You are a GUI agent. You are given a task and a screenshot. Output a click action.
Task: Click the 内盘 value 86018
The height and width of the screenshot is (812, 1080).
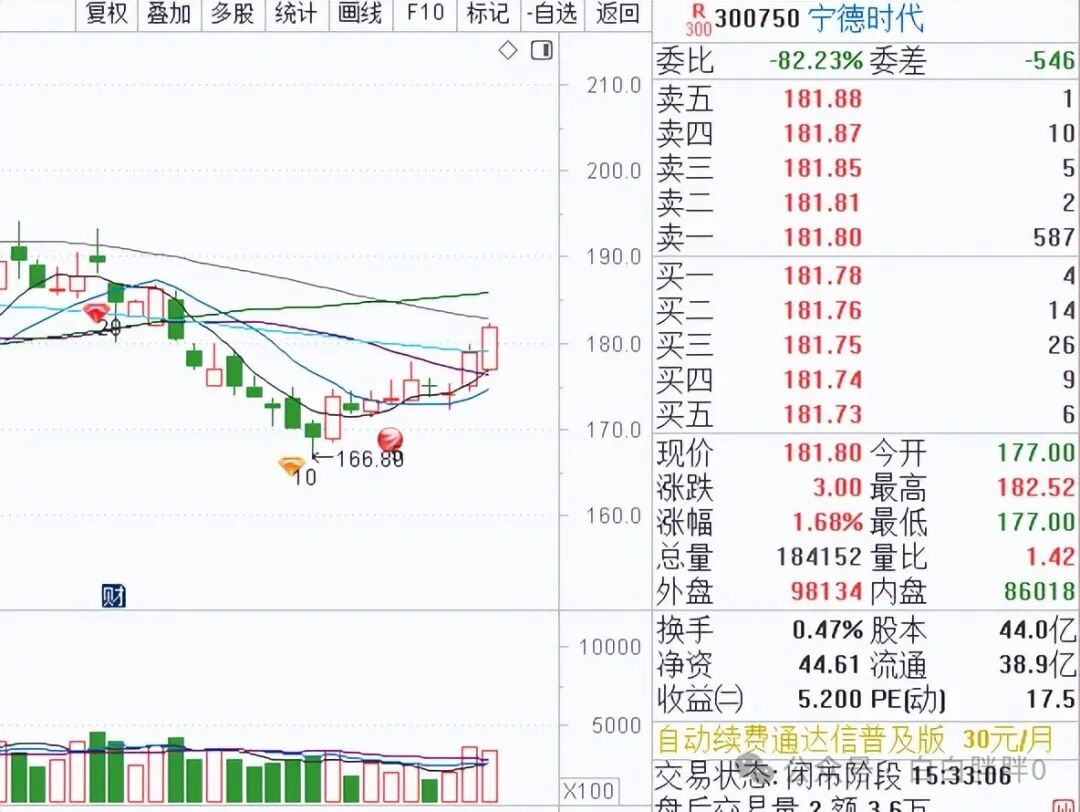[1039, 592]
